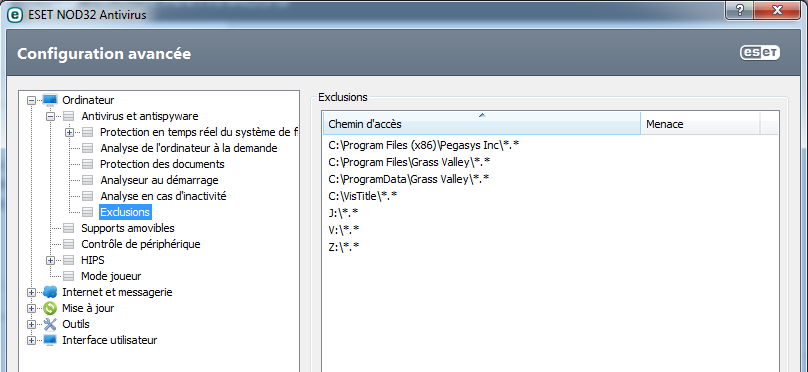Click icon beside Mode joueur

[69, 276]
